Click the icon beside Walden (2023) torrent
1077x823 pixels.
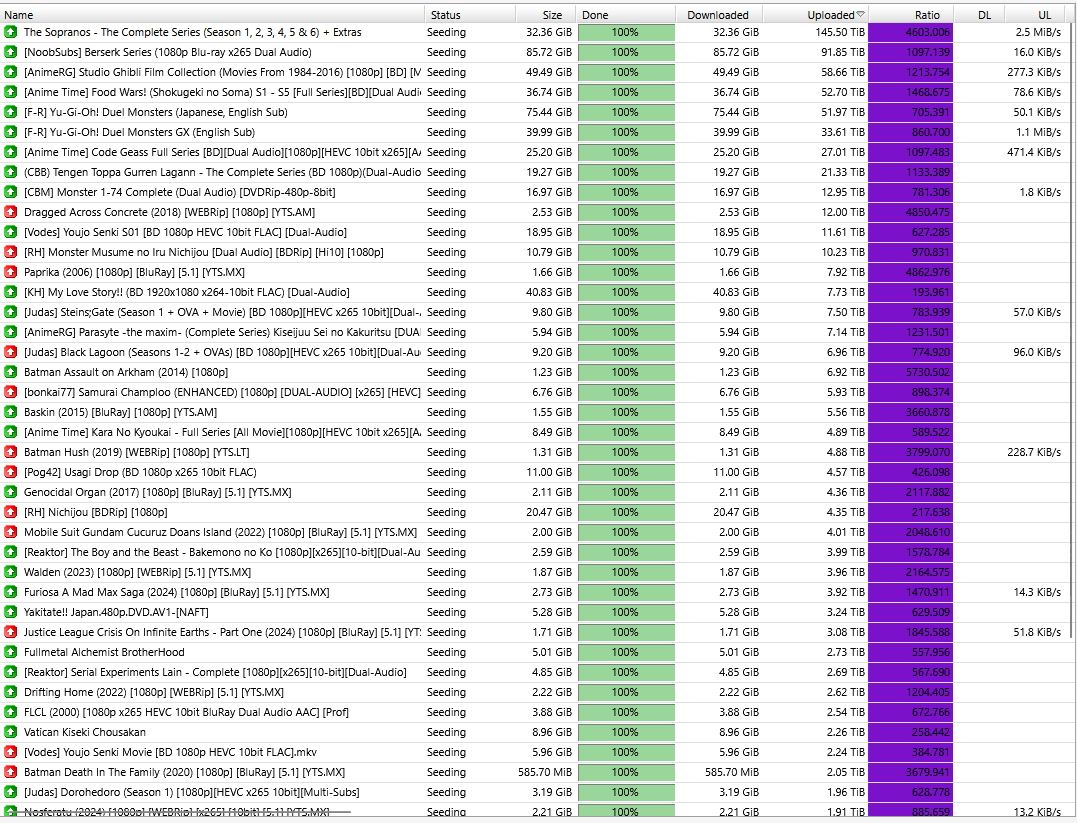point(10,572)
